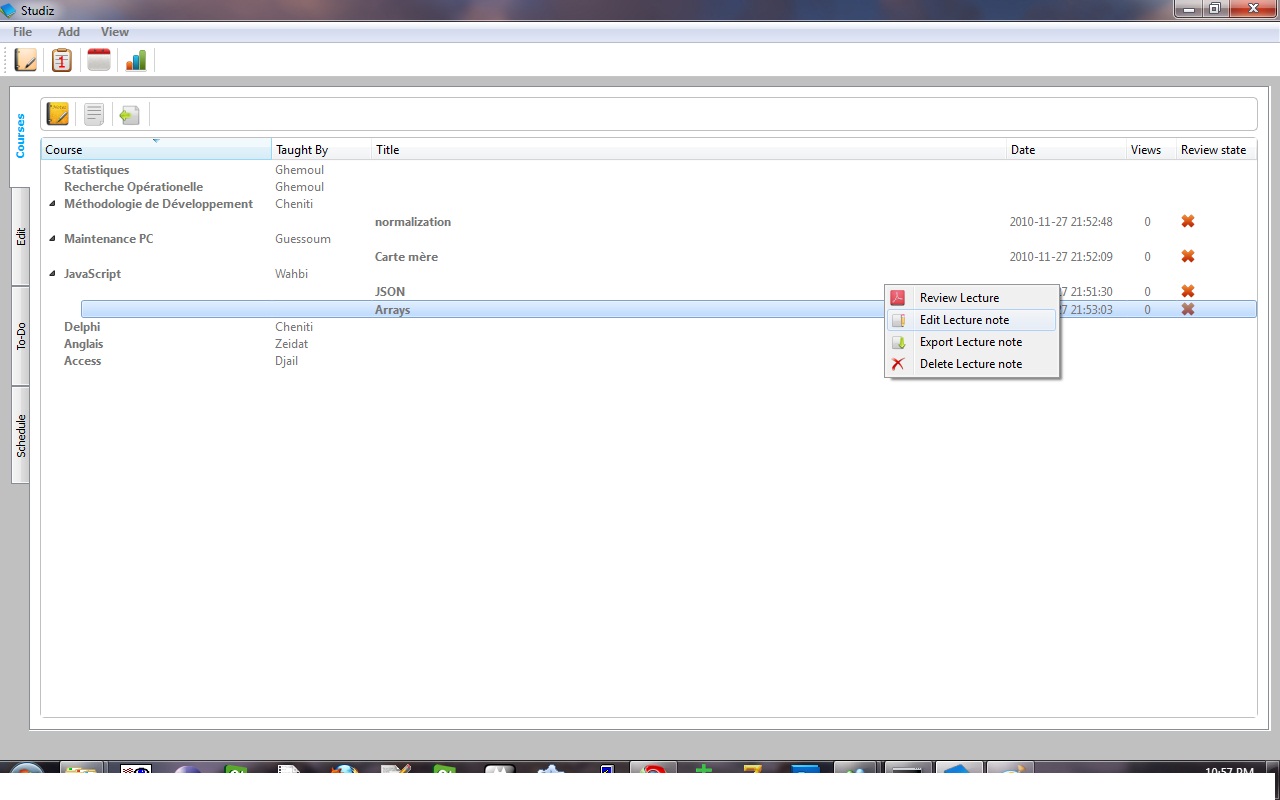
Task: Select the Delphi course row
Action: click(82, 327)
